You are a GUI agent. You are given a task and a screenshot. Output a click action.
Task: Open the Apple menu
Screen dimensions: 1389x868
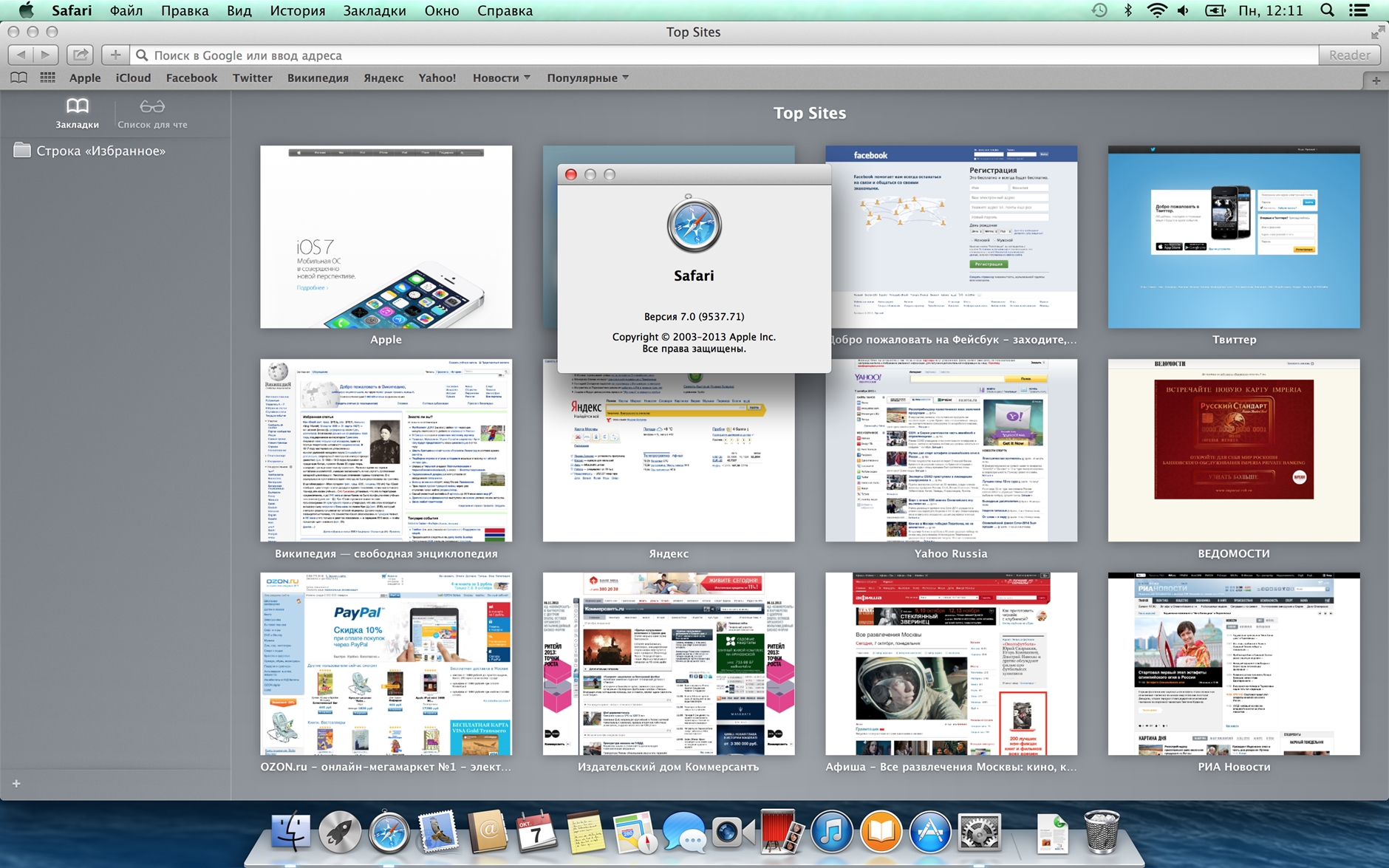(26, 10)
